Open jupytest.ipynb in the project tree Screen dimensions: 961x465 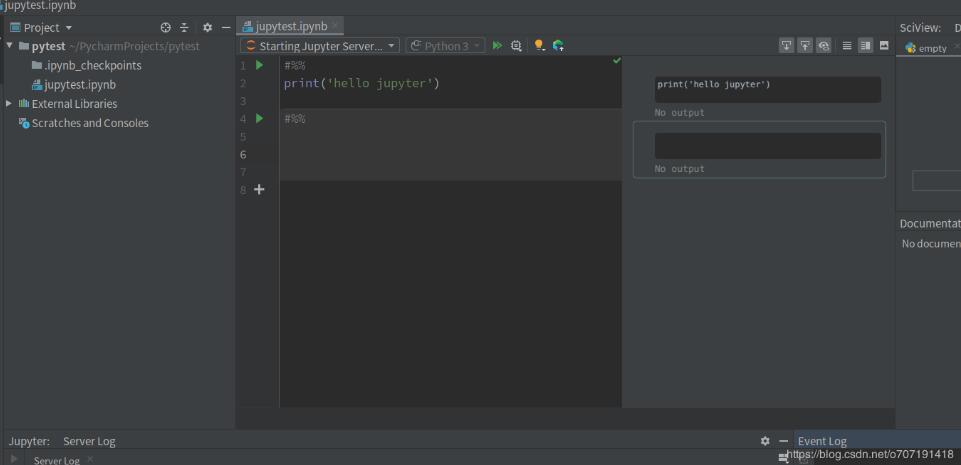79,85
